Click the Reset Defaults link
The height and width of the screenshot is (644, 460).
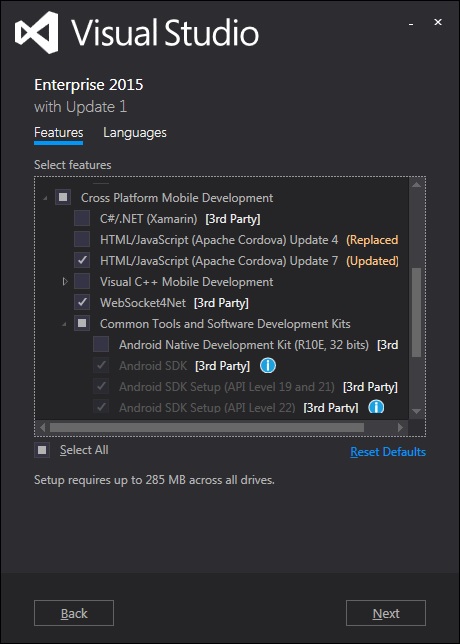(388, 452)
